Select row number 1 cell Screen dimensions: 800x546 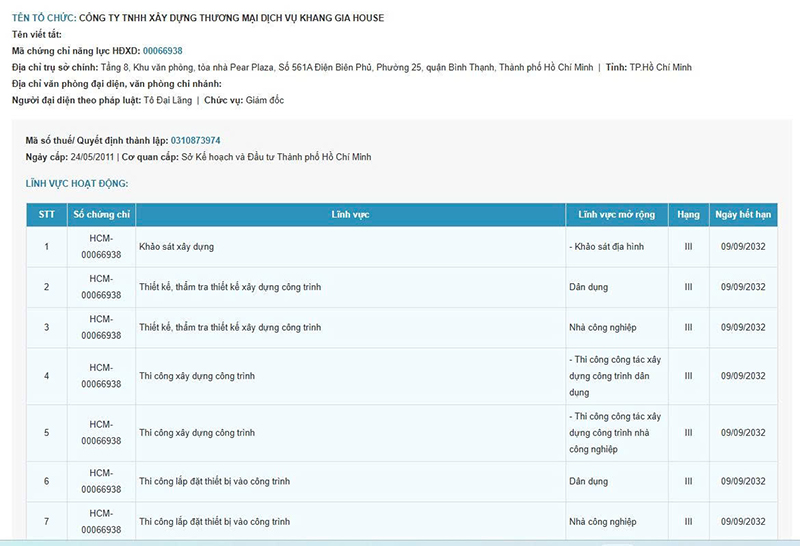[x=46, y=246]
